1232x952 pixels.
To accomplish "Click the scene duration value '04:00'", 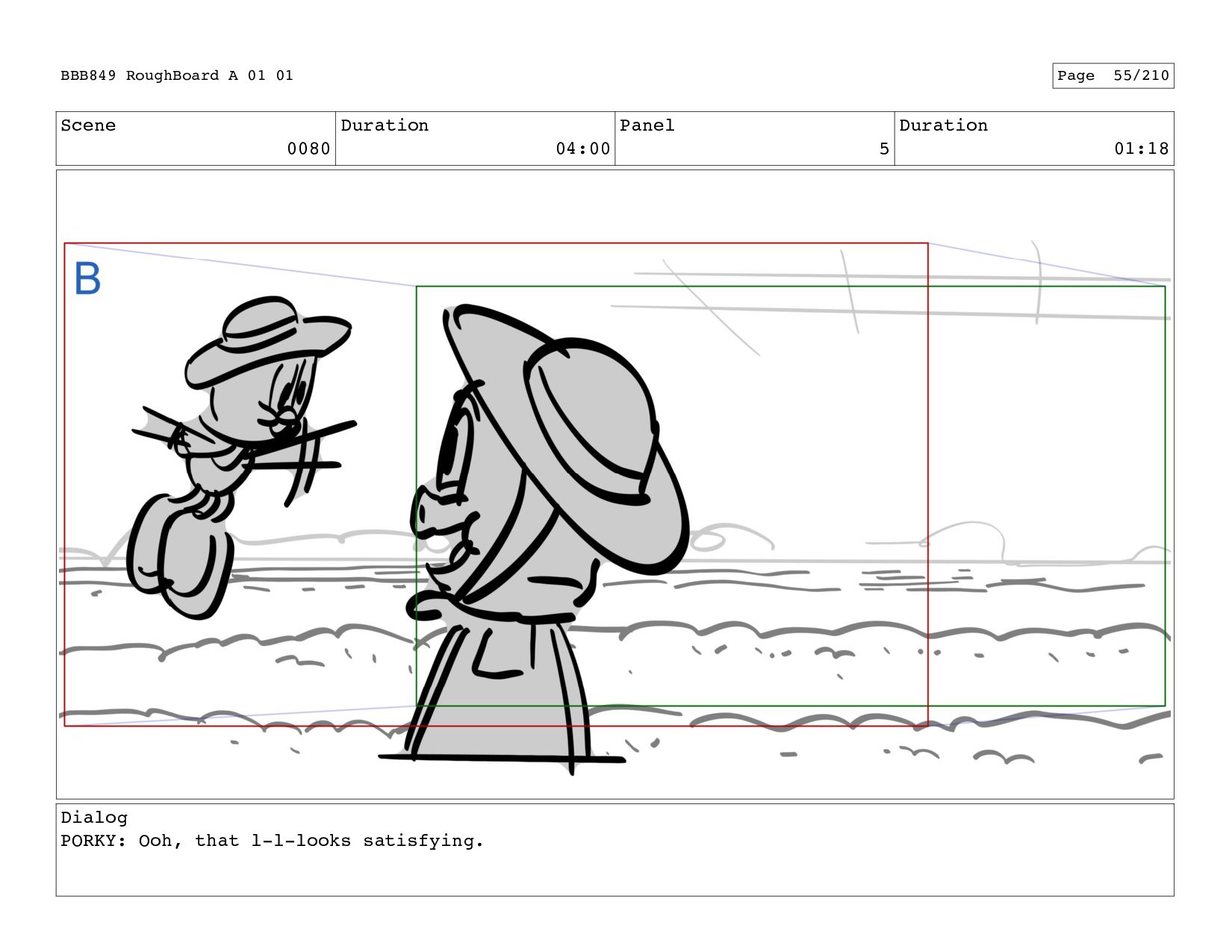I will 582,149.
